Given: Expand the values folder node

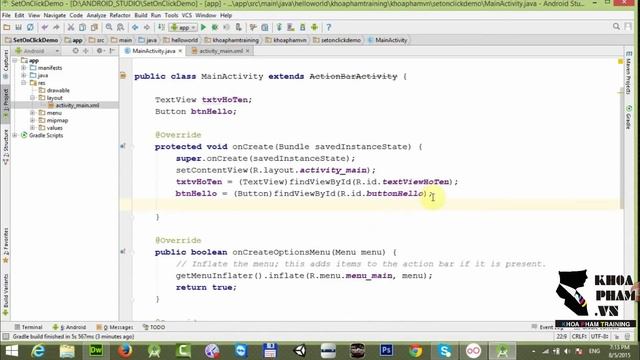Looking at the screenshot, I should 32,128.
